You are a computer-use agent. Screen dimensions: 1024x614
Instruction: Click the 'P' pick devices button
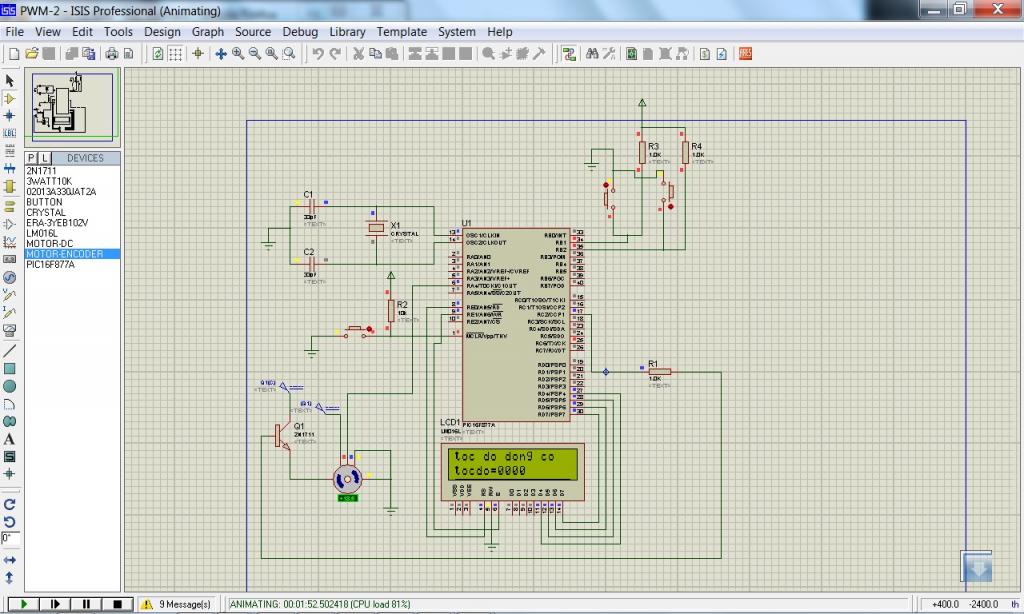(x=32, y=158)
